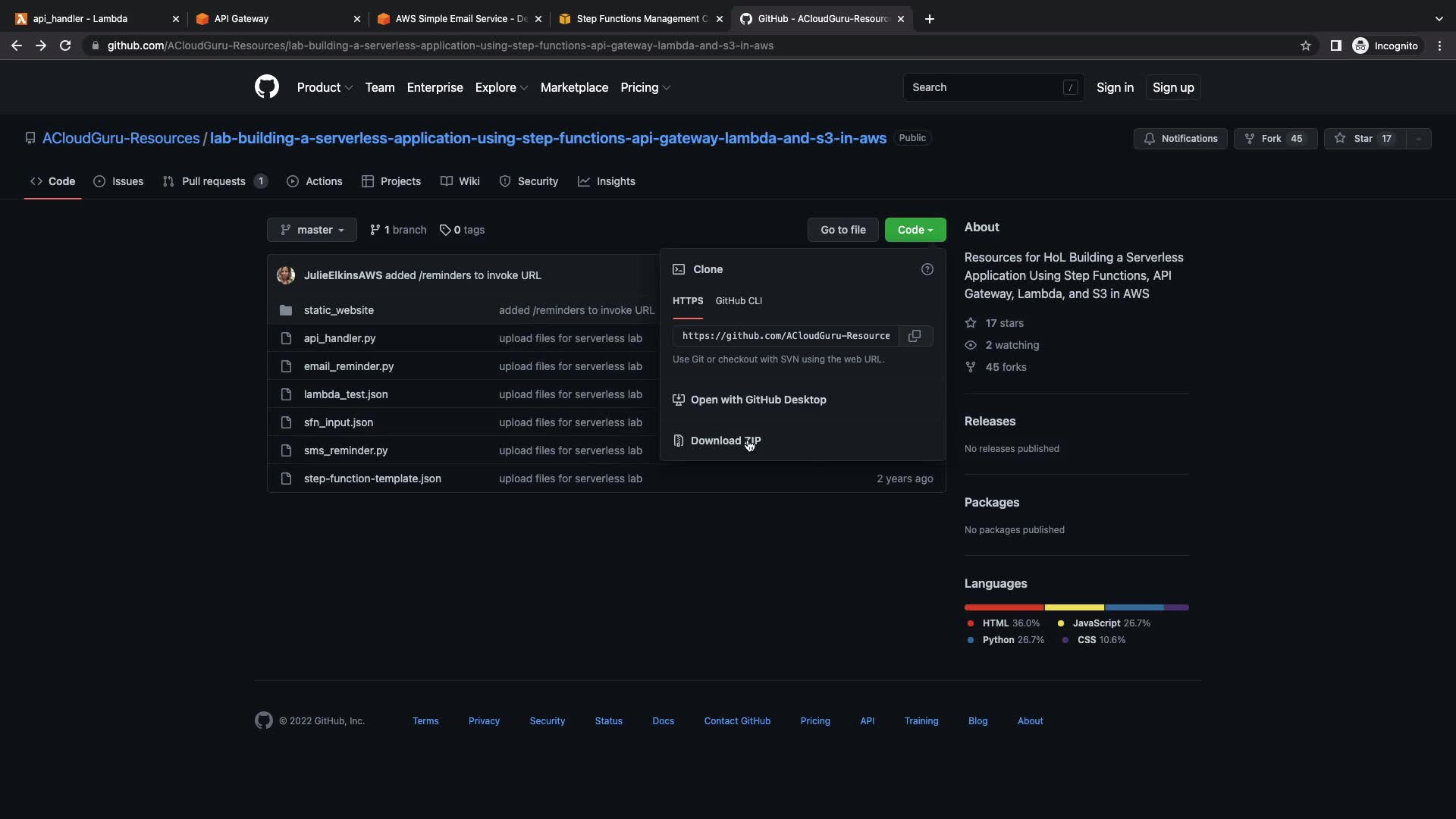Screen dimensions: 1456x819
Task: Open the Pull requests tab
Action: point(214,181)
